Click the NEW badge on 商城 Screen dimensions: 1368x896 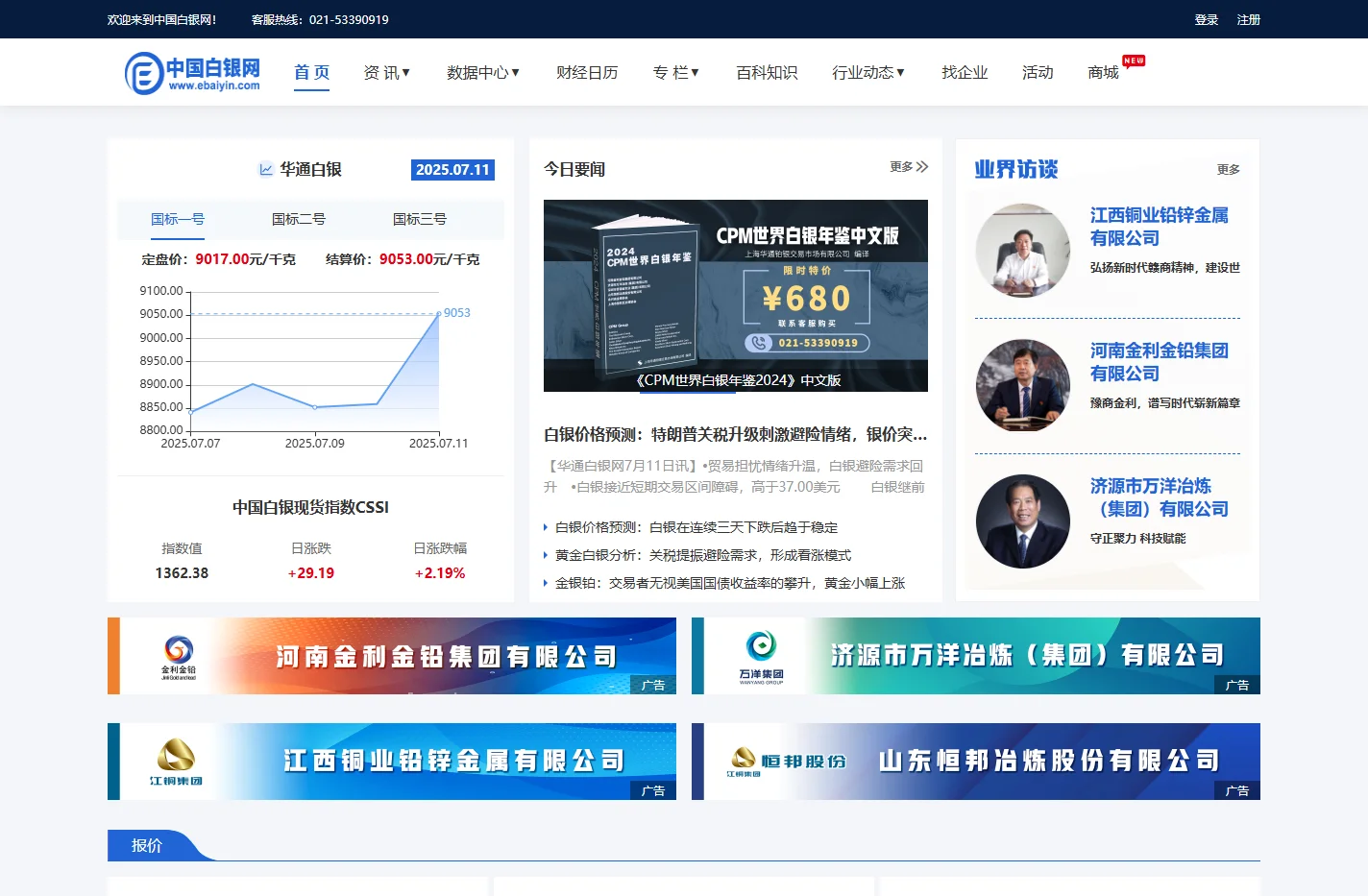tap(1134, 61)
